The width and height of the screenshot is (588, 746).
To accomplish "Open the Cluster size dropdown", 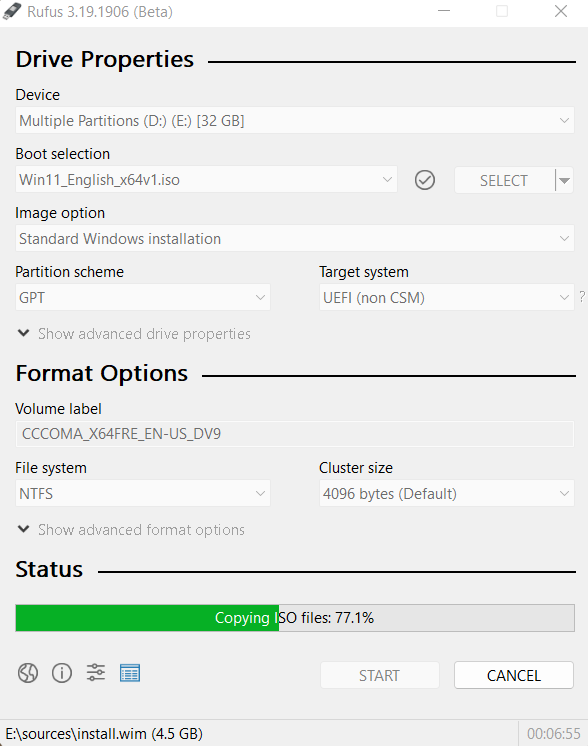I will pyautogui.click(x=446, y=493).
